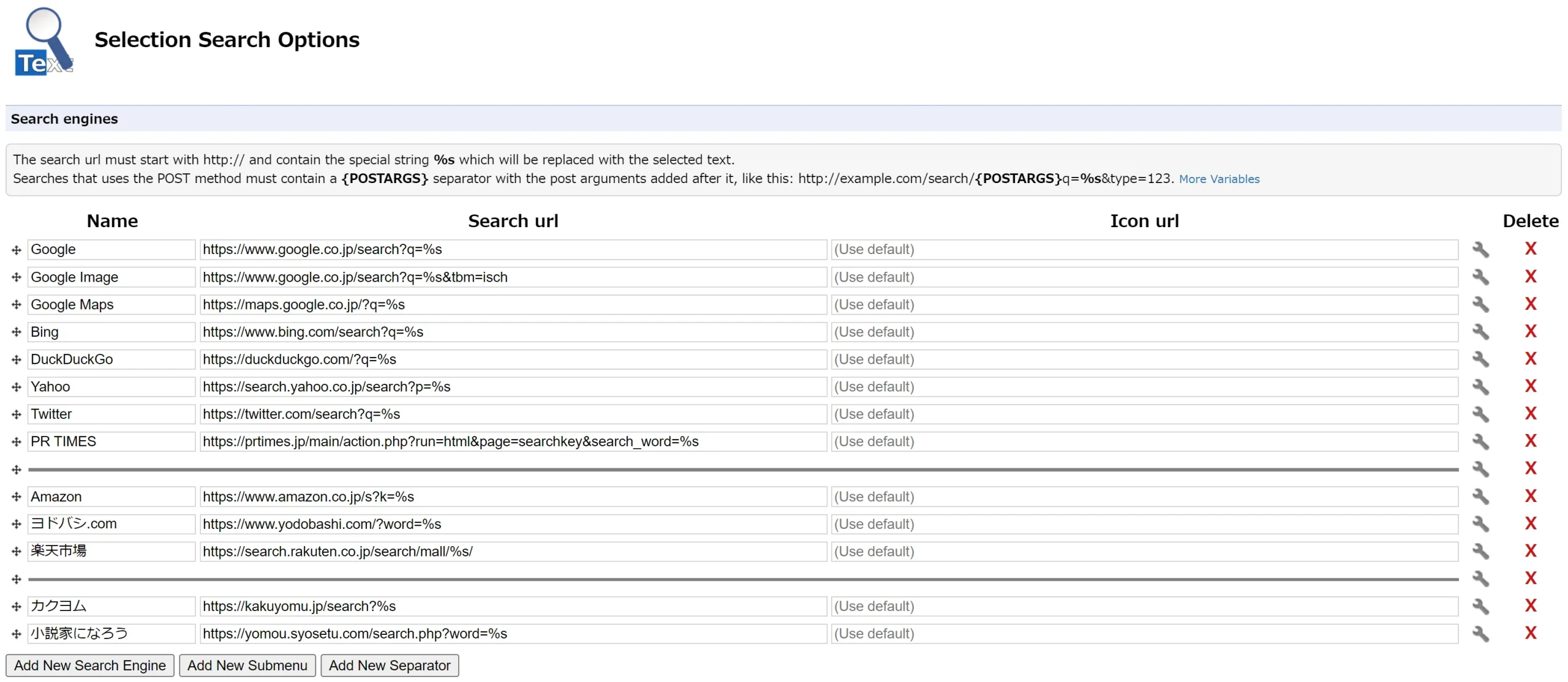
Task: Click the Google Maps name field
Action: pyautogui.click(x=111, y=304)
